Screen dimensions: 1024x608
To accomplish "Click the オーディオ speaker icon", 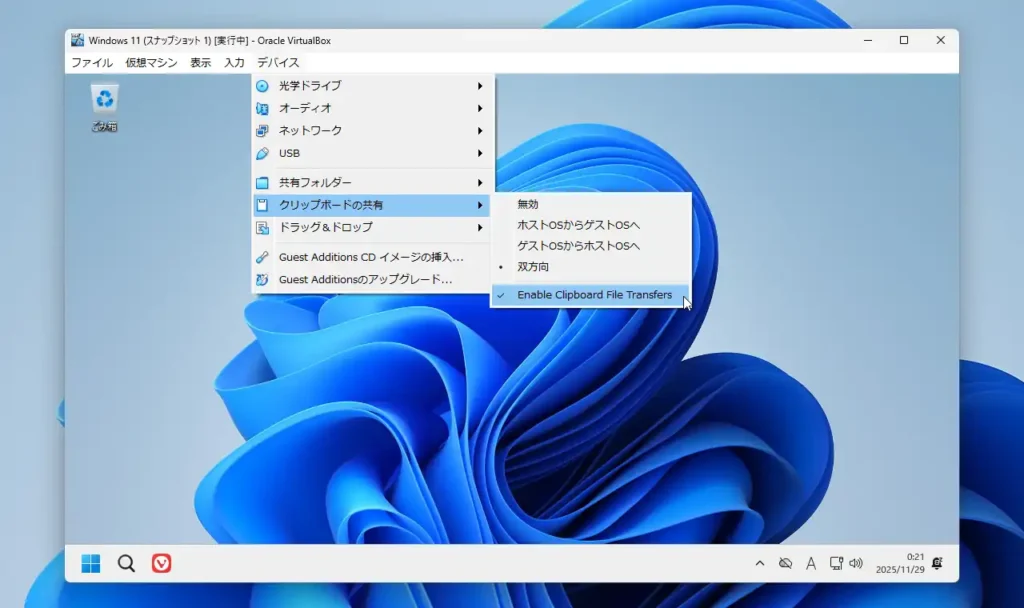I will point(262,108).
